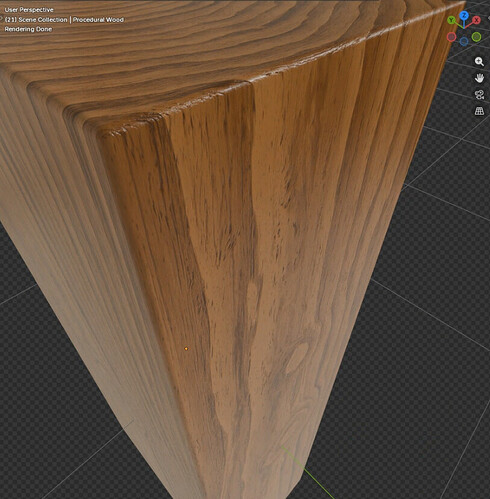The image size is (490, 499).
Task: Click the green Y axis gizmo handle
Action: point(451,20)
